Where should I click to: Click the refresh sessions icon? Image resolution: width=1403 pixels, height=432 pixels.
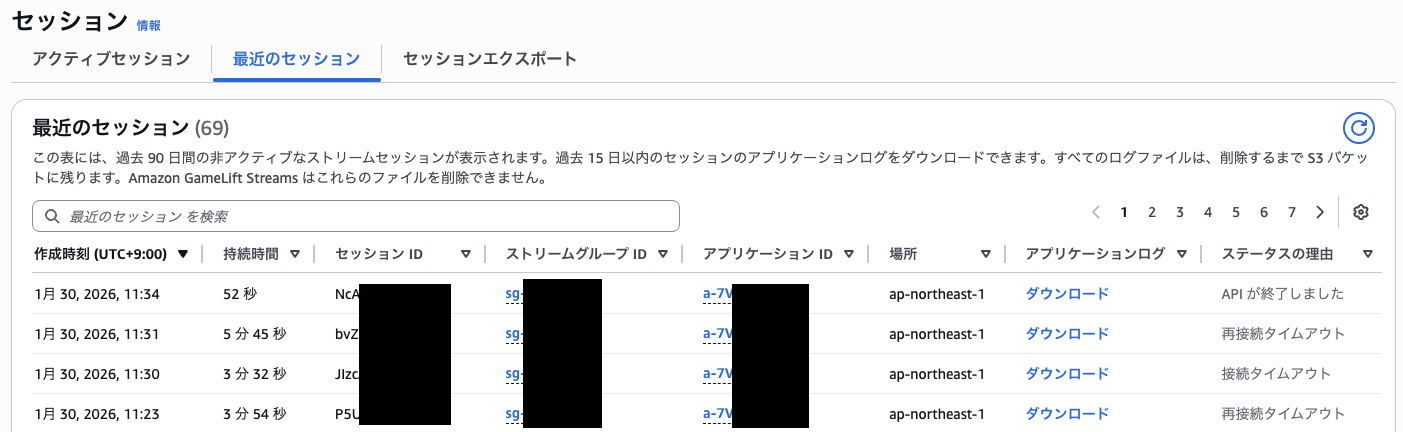1358,127
